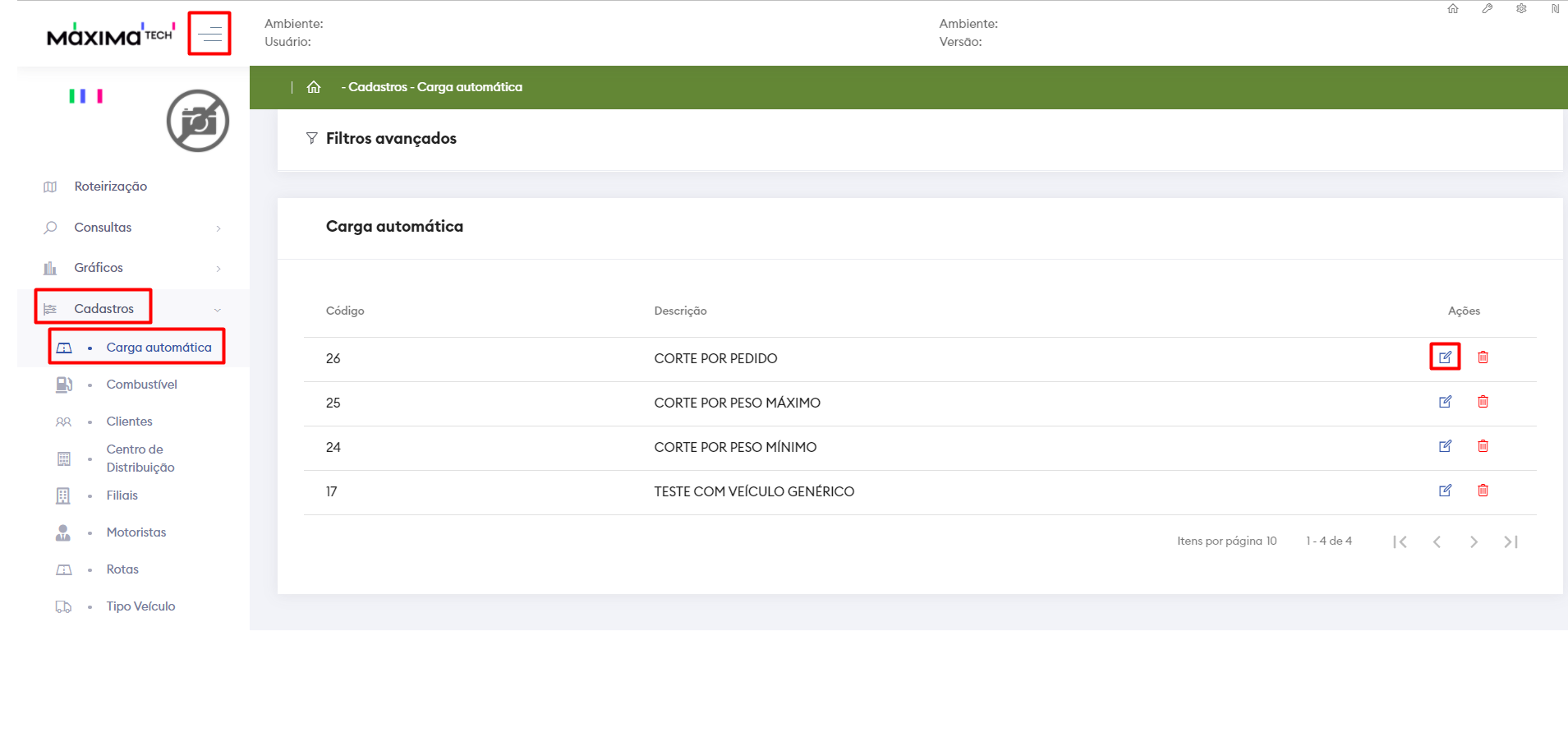The height and width of the screenshot is (742, 1568).
Task: Select Carga automática in the sidebar
Action: [159, 348]
